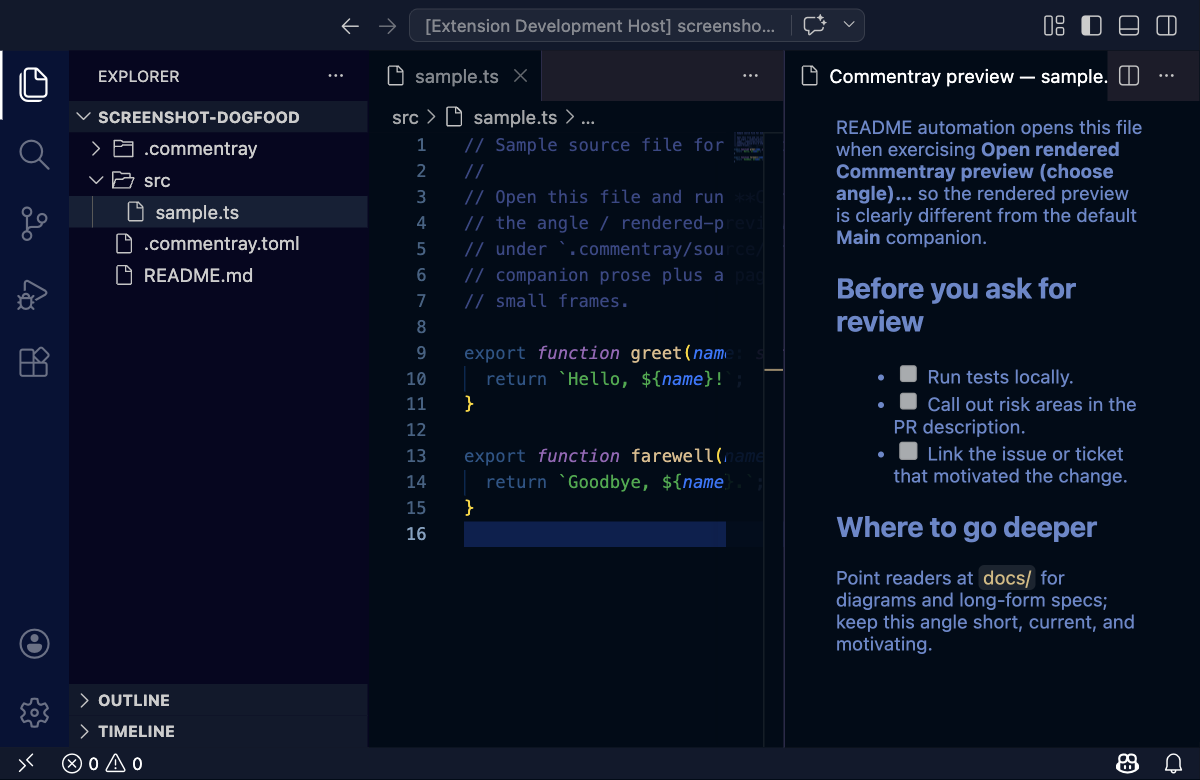Split the Commentray preview editor
This screenshot has height=780, width=1200.
pyautogui.click(x=1129, y=76)
